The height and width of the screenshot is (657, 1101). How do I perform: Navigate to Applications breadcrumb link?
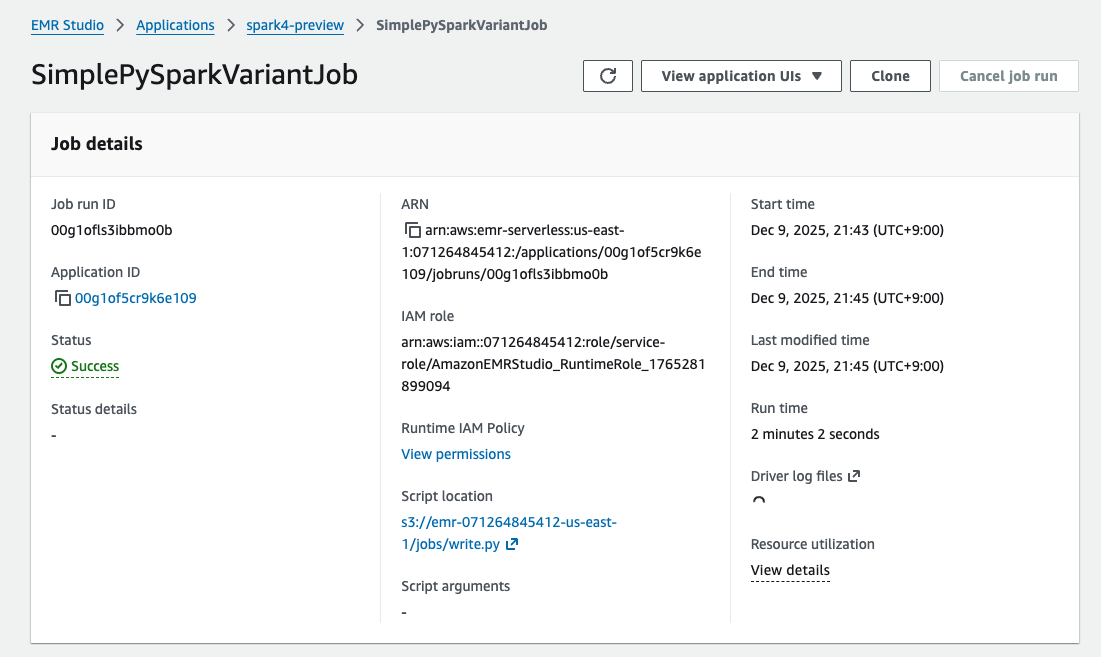point(175,25)
